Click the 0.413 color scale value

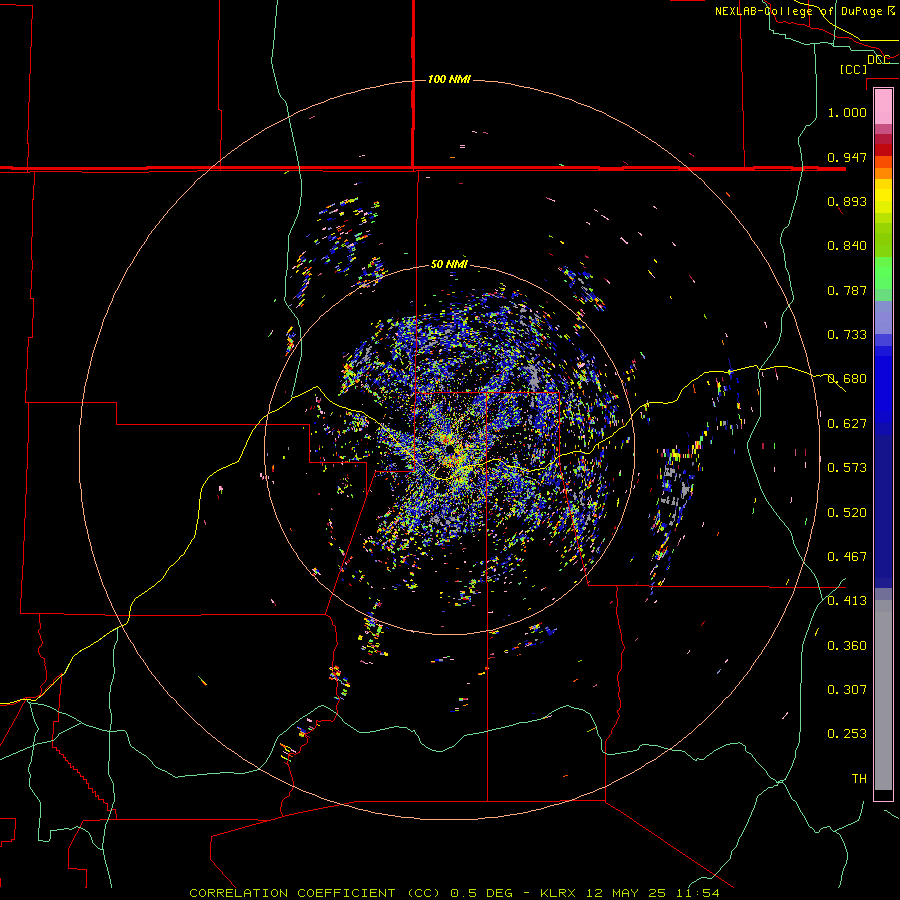(847, 601)
